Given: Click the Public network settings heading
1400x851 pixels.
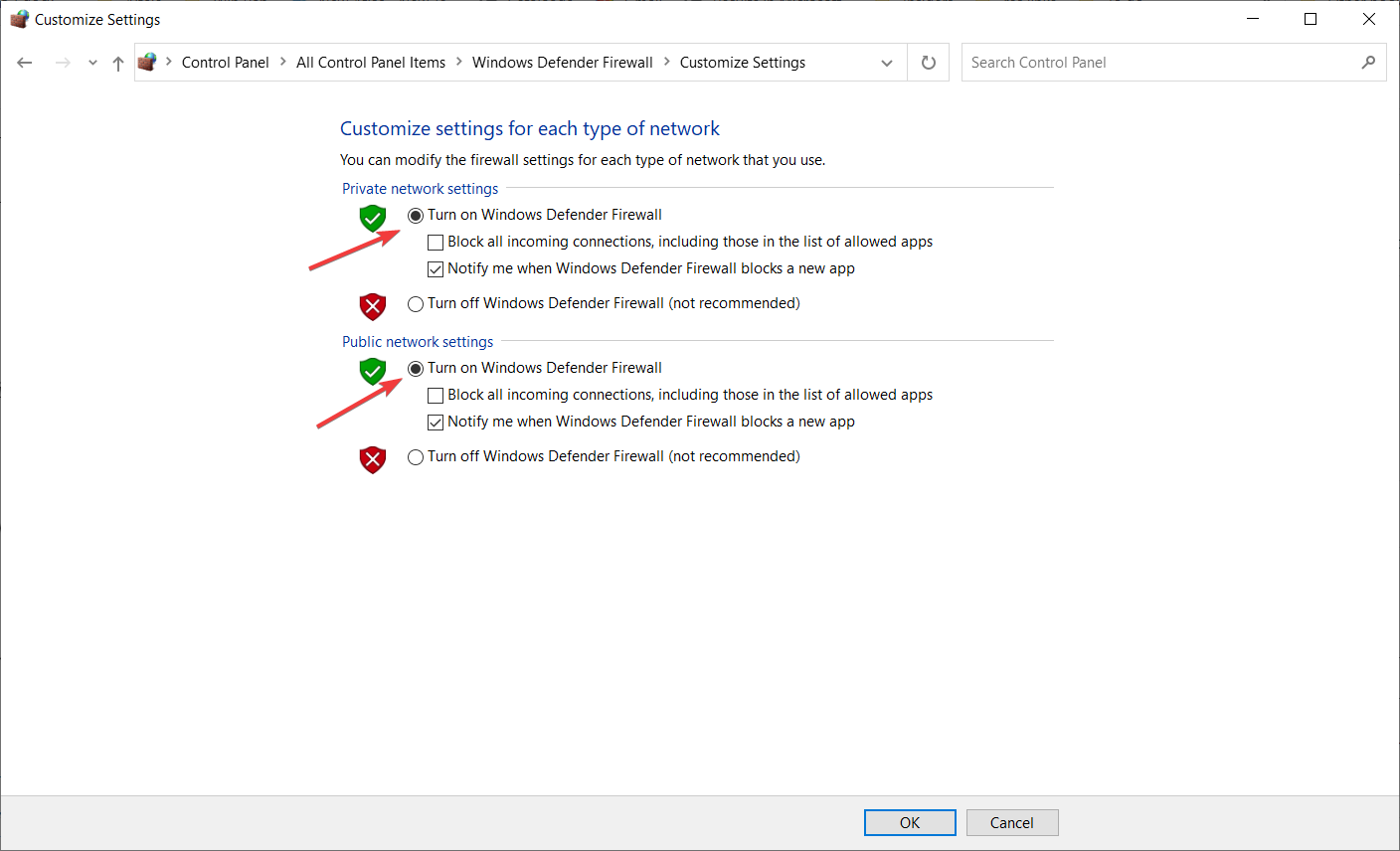Looking at the screenshot, I should pyautogui.click(x=418, y=342).
